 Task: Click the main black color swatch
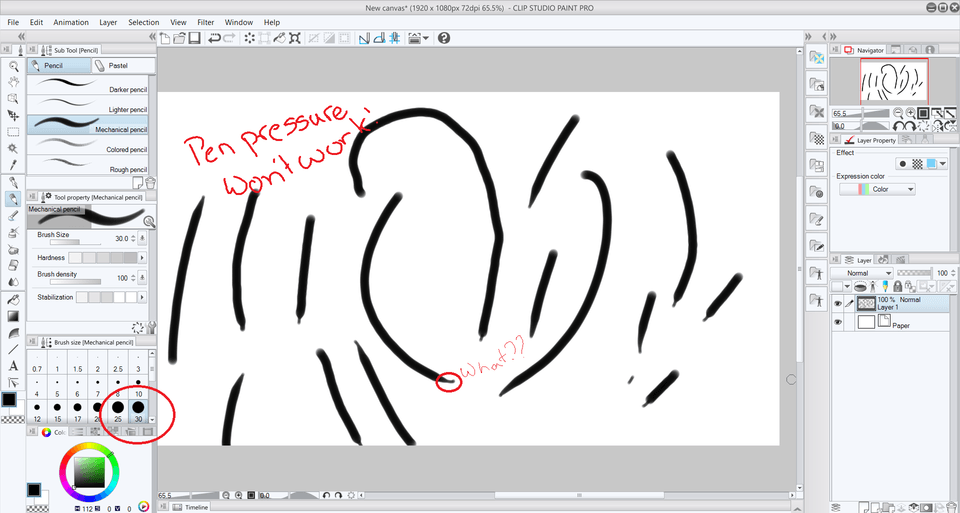point(9,400)
